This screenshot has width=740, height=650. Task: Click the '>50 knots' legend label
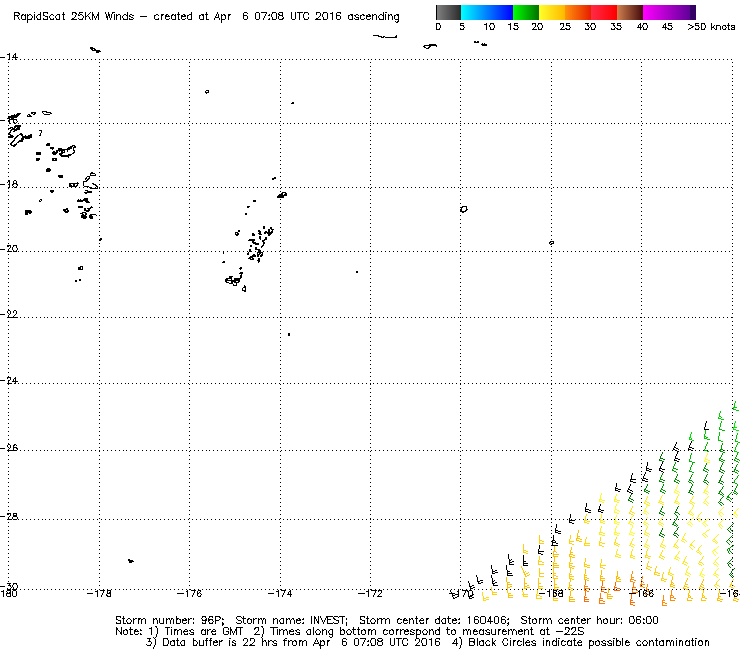point(711,27)
